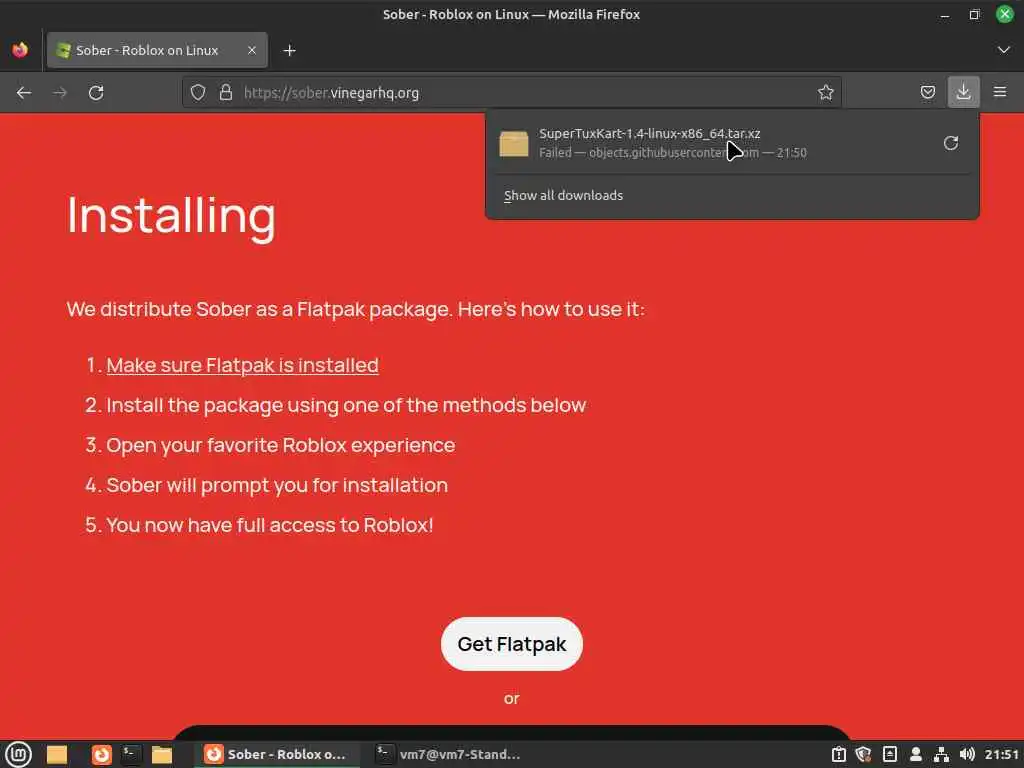Viewport: 1024px width, 768px height.
Task: Follow the Make sure Flatpak is installed link
Action: tap(242, 365)
